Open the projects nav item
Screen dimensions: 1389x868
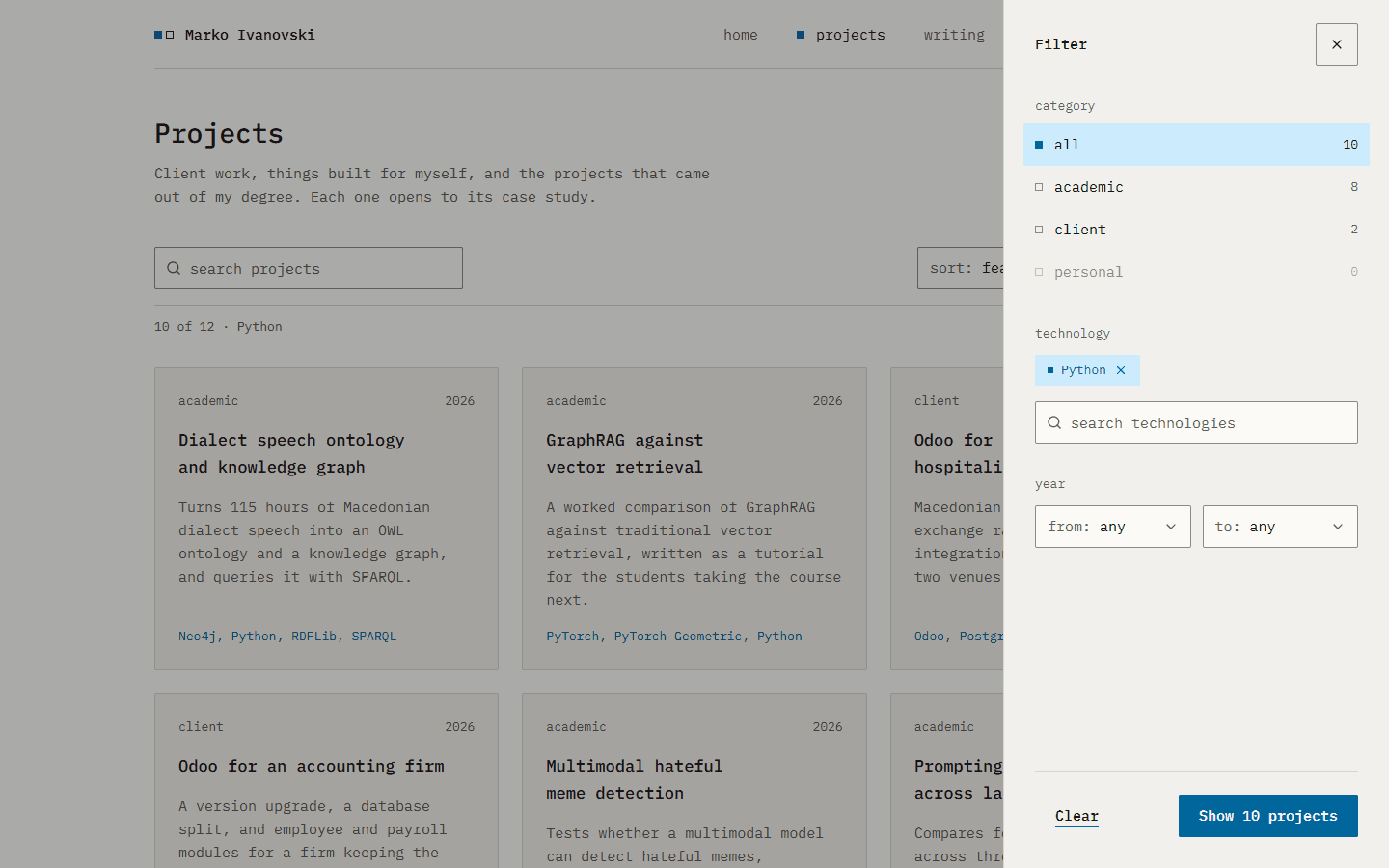pos(841,35)
